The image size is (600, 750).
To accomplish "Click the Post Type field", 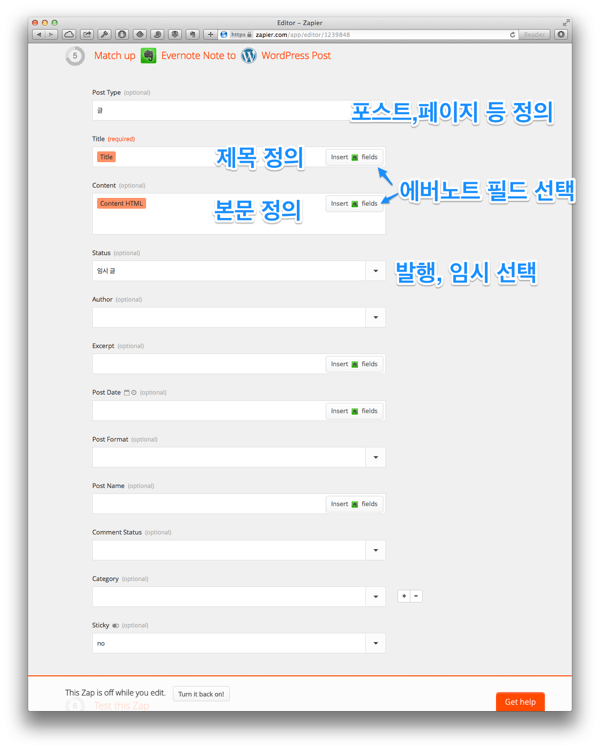I will coord(220,110).
